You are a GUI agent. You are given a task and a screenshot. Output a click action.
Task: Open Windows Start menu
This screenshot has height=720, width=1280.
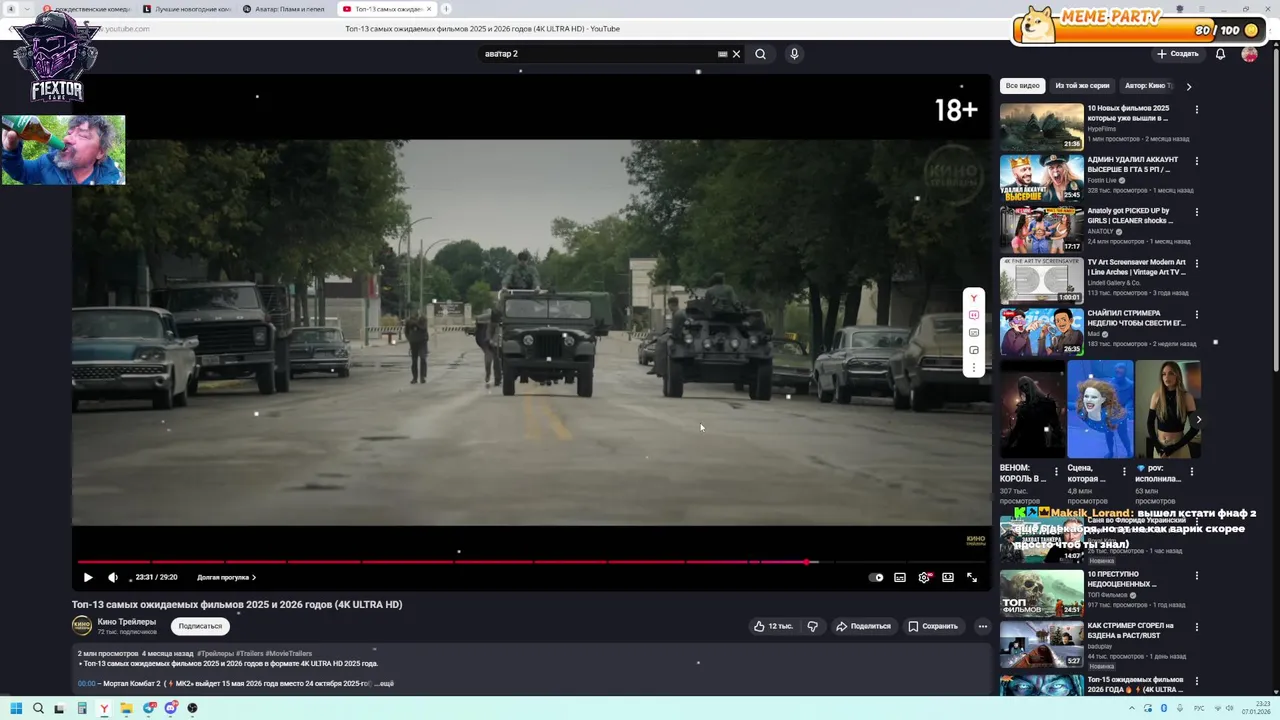coord(16,708)
